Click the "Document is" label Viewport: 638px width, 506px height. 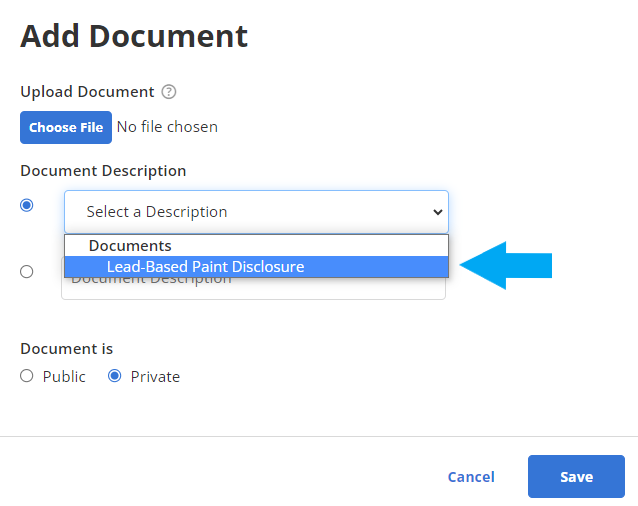point(67,349)
